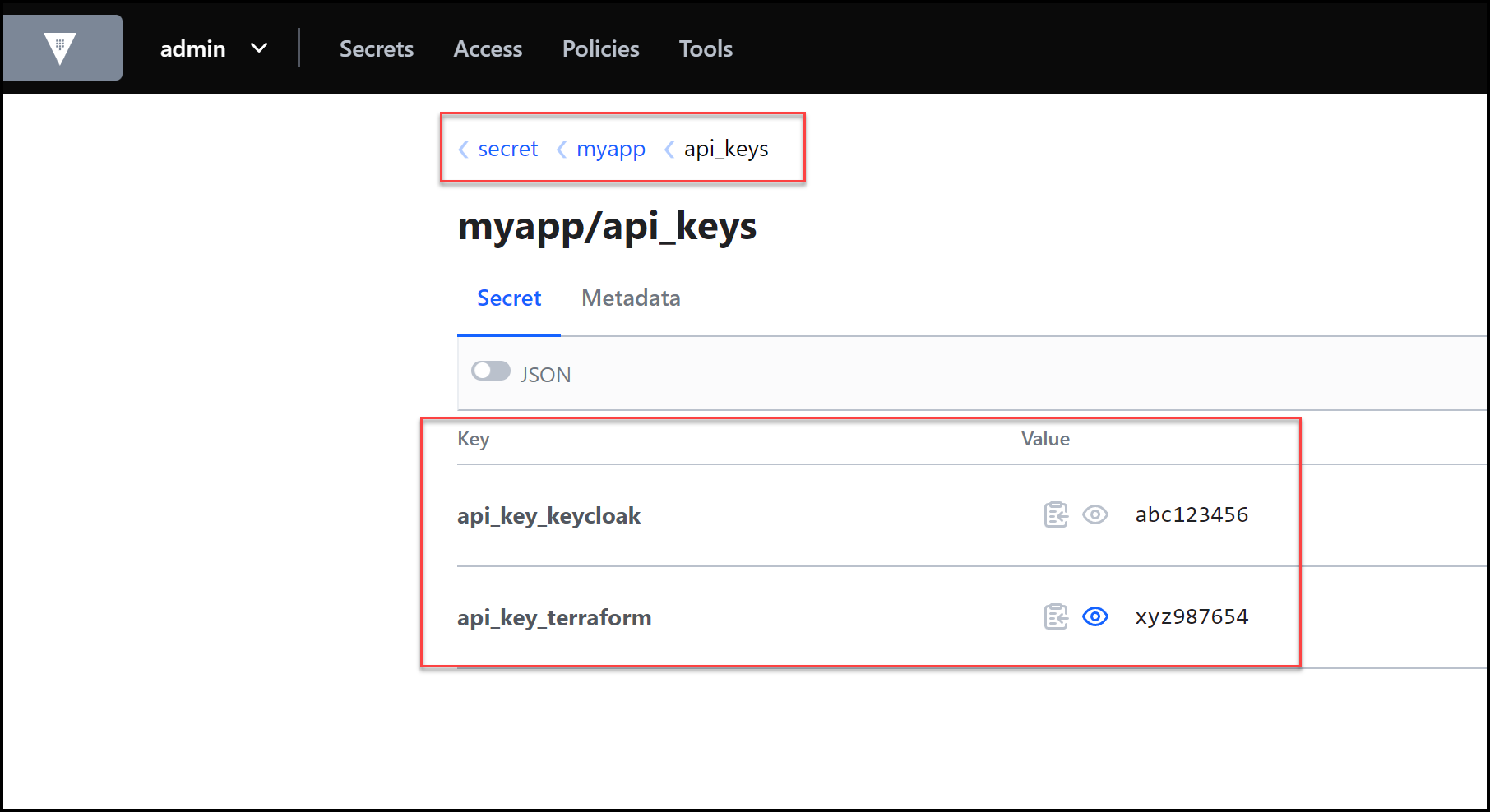Switch to the Metadata tab

point(631,298)
